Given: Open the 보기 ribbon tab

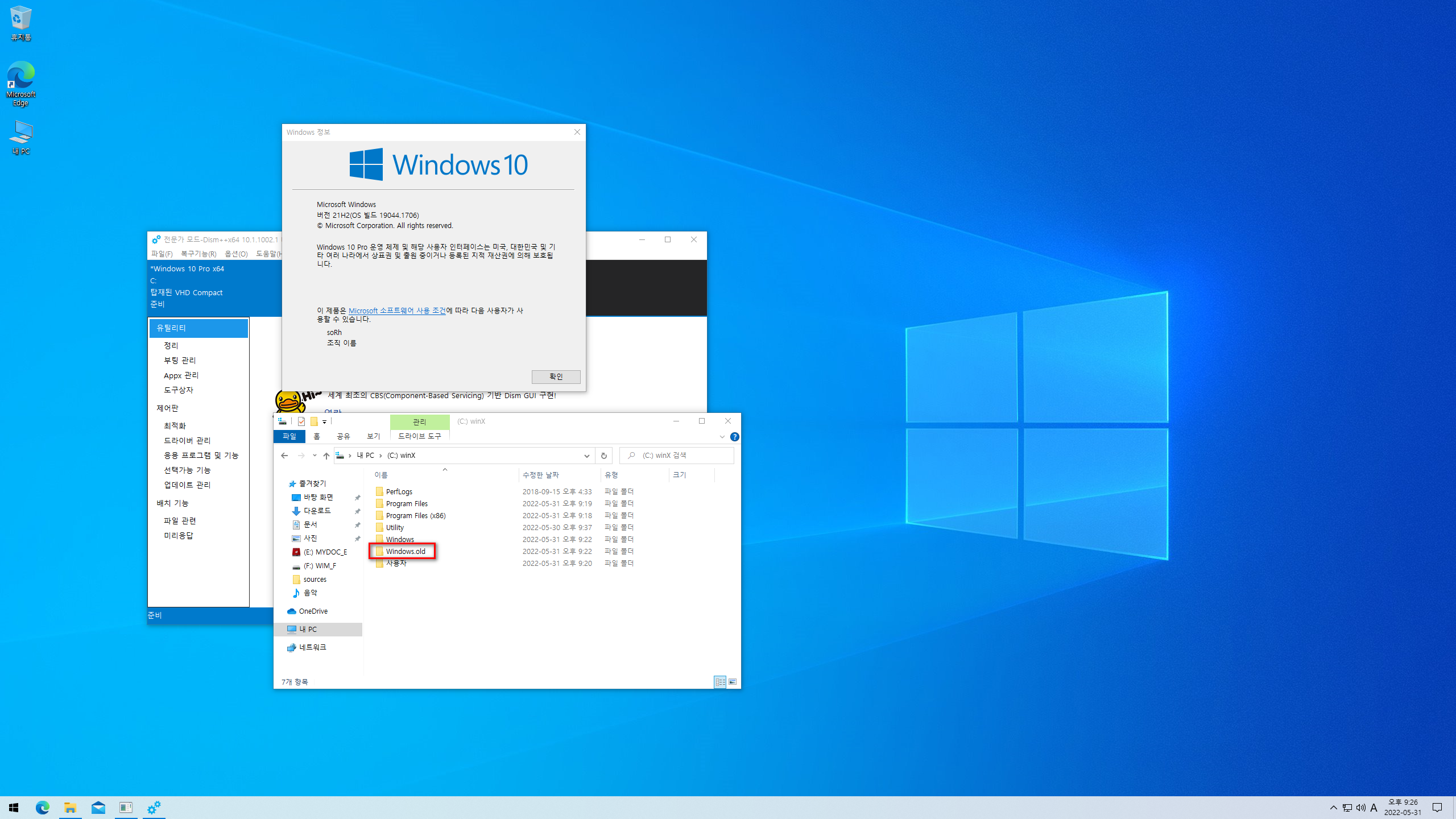Looking at the screenshot, I should [374, 436].
